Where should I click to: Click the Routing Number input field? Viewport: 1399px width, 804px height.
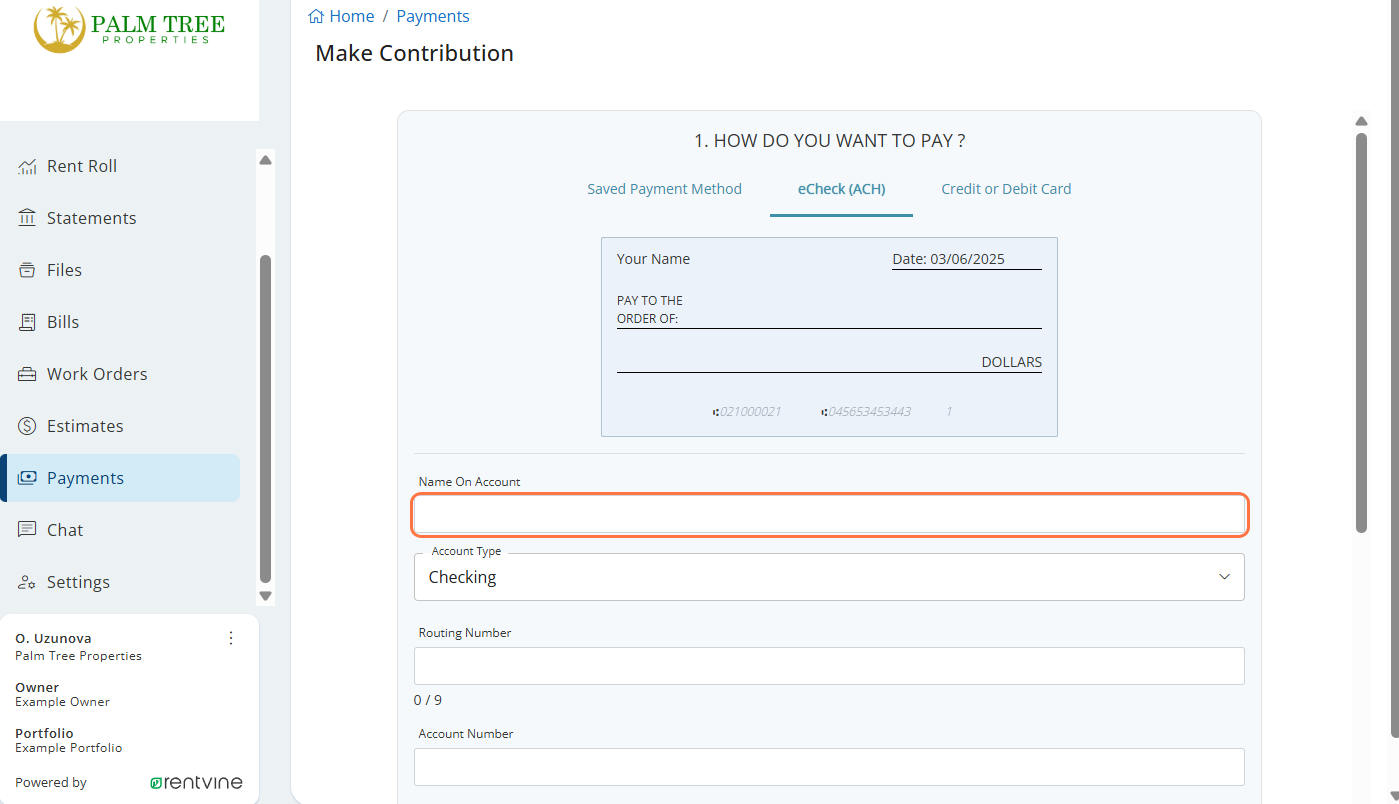tap(829, 666)
